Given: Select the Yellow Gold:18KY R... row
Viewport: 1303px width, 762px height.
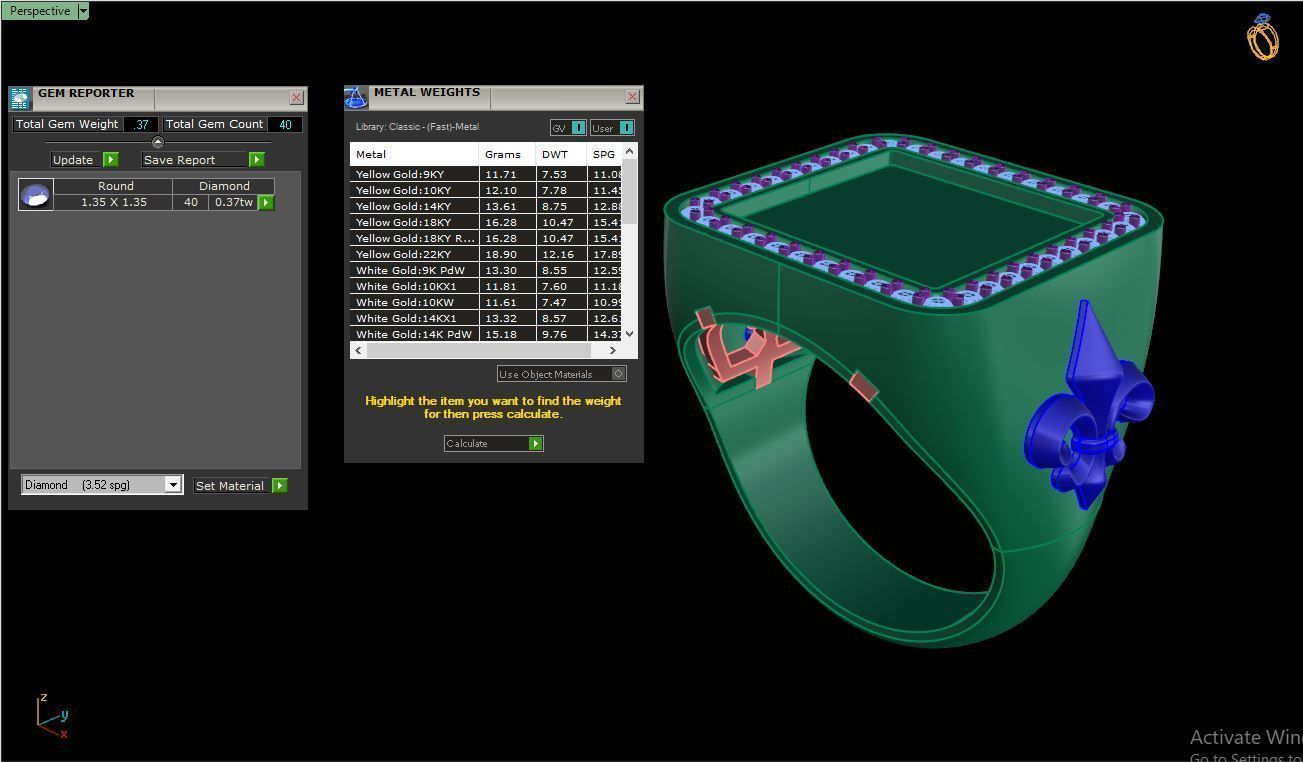Looking at the screenshot, I should point(486,238).
